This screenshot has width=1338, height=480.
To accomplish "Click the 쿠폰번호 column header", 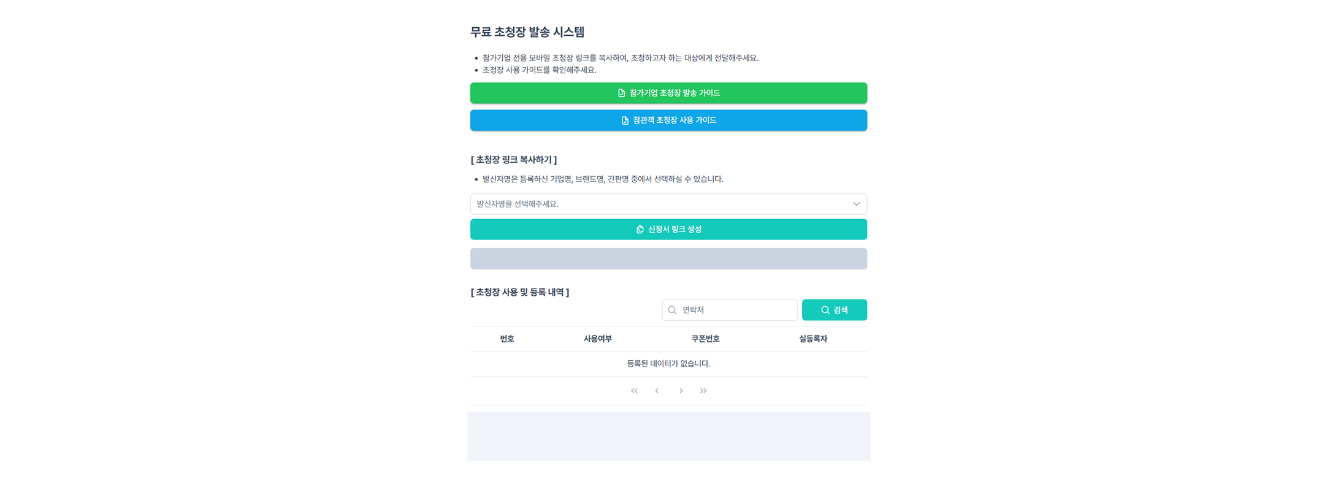I will pos(705,339).
